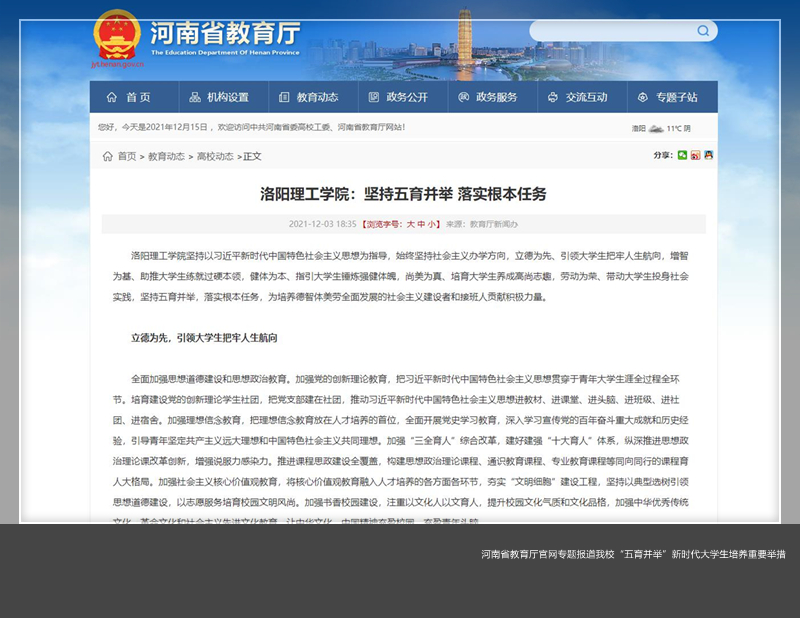
Task: Click the 交流互动 icon in navigation bar
Action: (x=553, y=97)
